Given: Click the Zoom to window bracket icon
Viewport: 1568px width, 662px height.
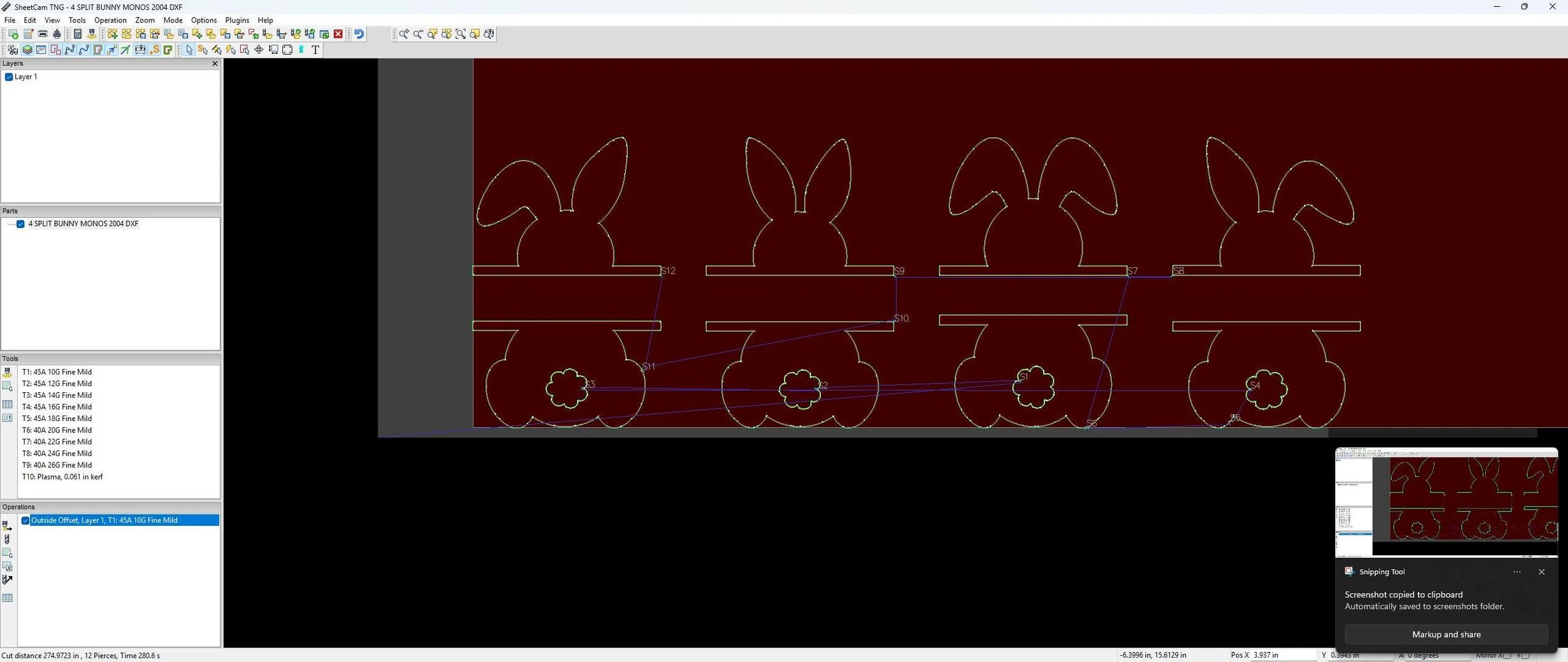Looking at the screenshot, I should tap(460, 34).
